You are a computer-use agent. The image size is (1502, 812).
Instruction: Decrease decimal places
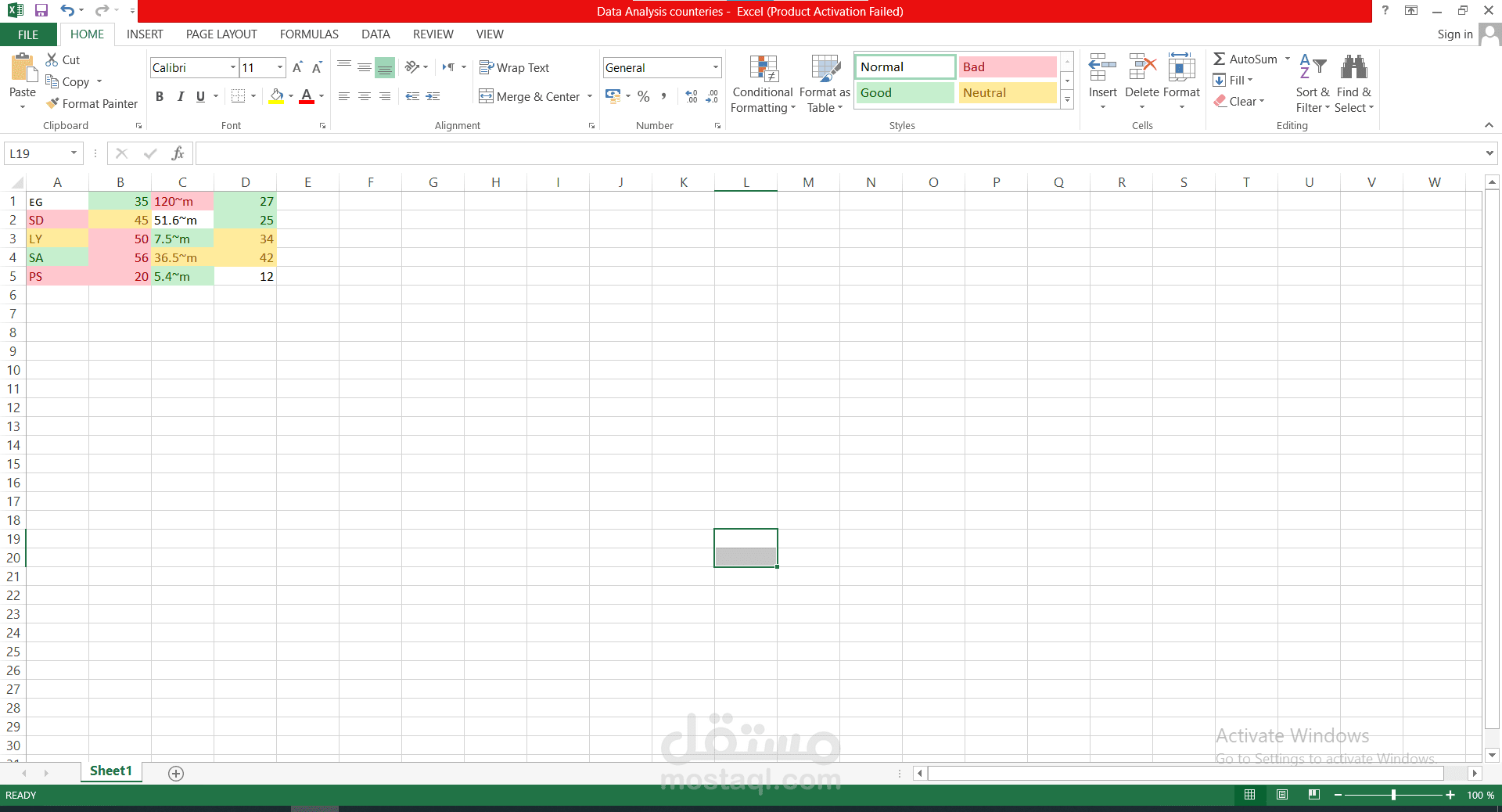click(x=712, y=96)
